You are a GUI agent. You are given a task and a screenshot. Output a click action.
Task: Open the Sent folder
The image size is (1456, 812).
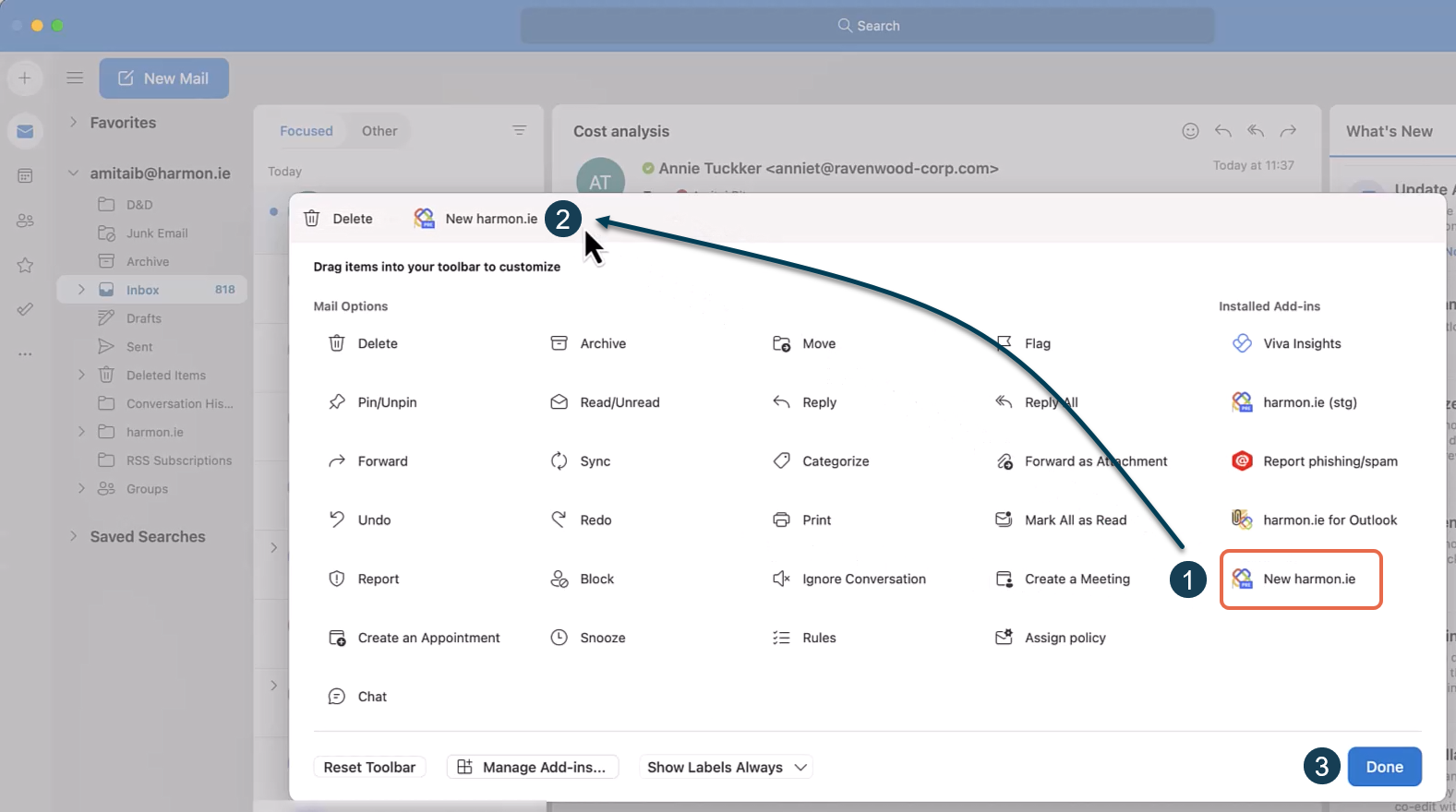126,347
